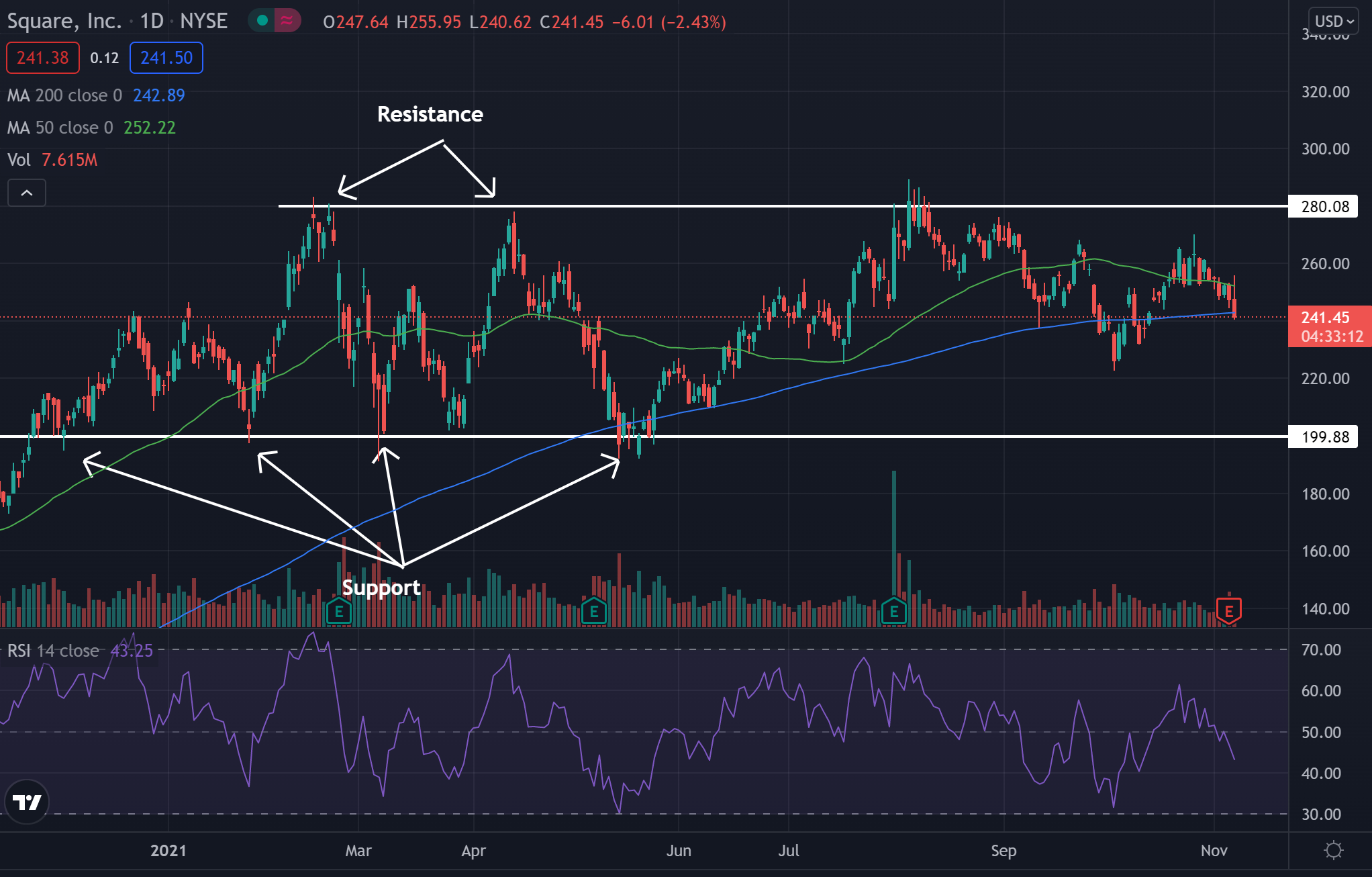The height and width of the screenshot is (877, 1372).
Task: Open the TradingView logo link
Action: 27,801
